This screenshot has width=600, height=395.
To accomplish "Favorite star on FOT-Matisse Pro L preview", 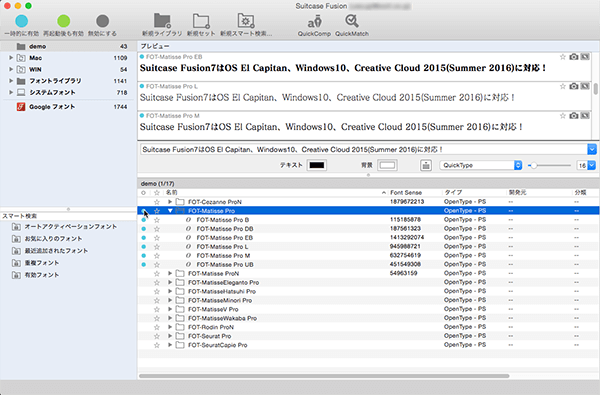I will (562, 86).
